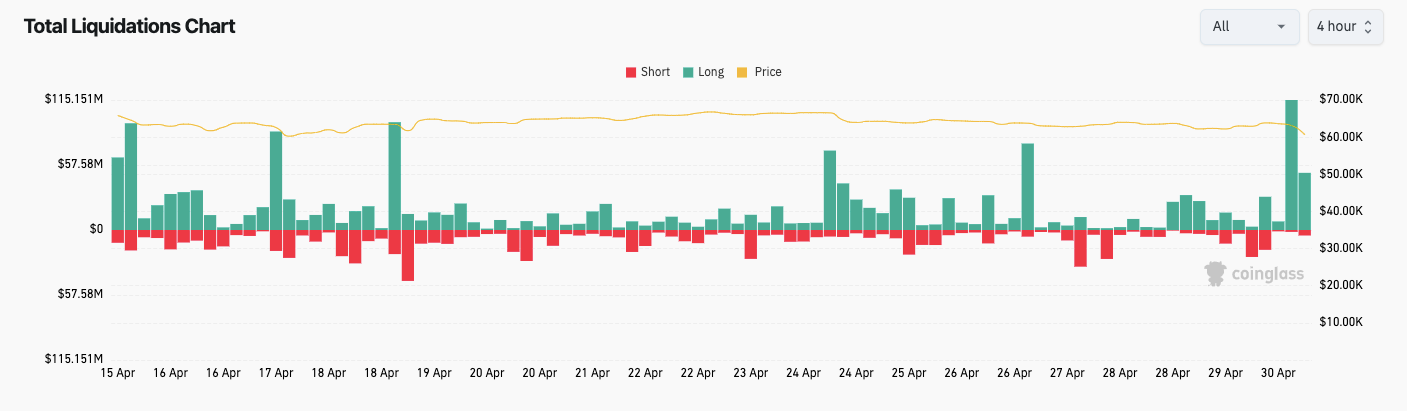This screenshot has width=1407, height=411.
Task: Click the caret arrow in All dropdown
Action: click(1281, 27)
